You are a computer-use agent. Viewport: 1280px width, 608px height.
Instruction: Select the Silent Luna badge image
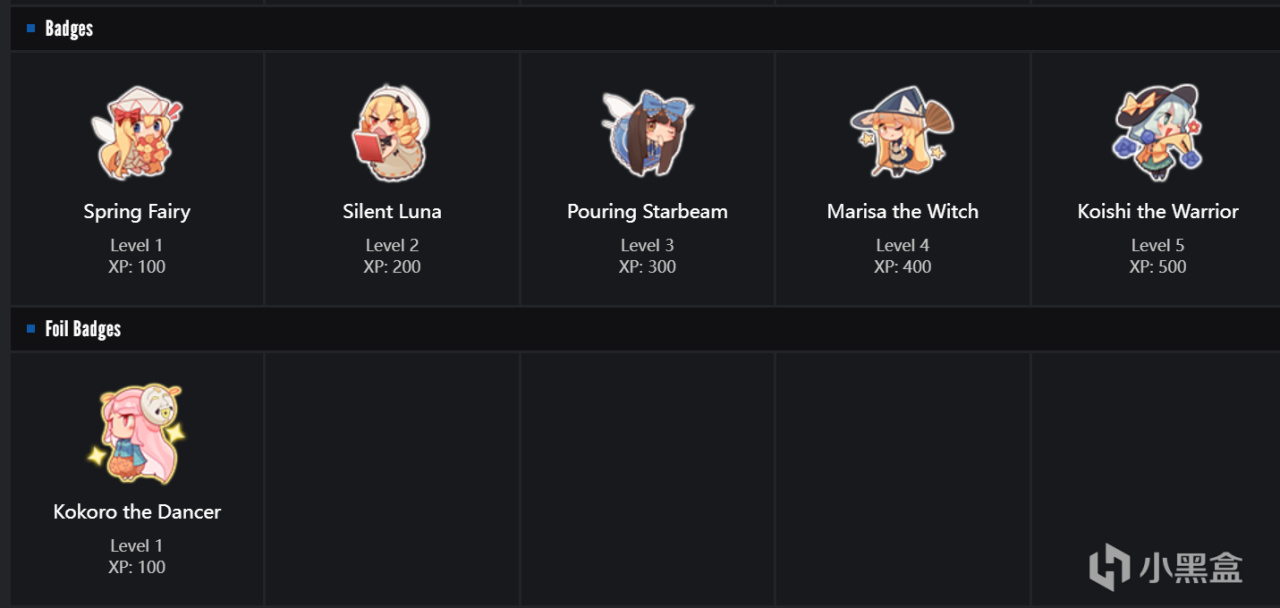coord(391,134)
